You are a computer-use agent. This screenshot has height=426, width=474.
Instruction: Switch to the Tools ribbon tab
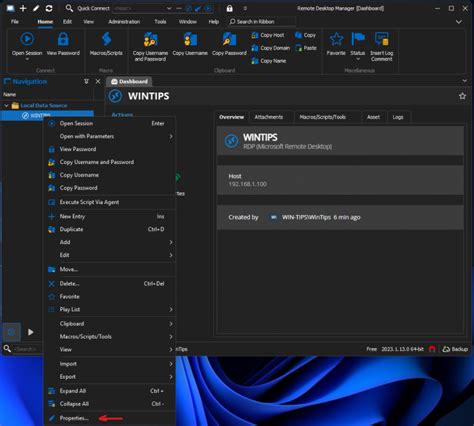pos(160,22)
